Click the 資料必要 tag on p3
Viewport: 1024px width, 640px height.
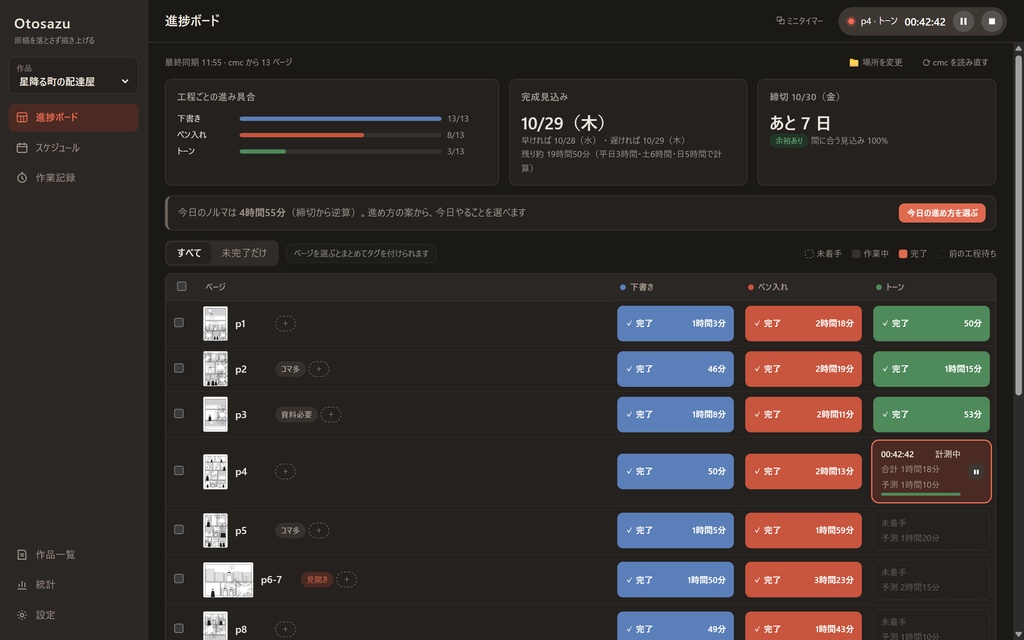tap(296, 415)
